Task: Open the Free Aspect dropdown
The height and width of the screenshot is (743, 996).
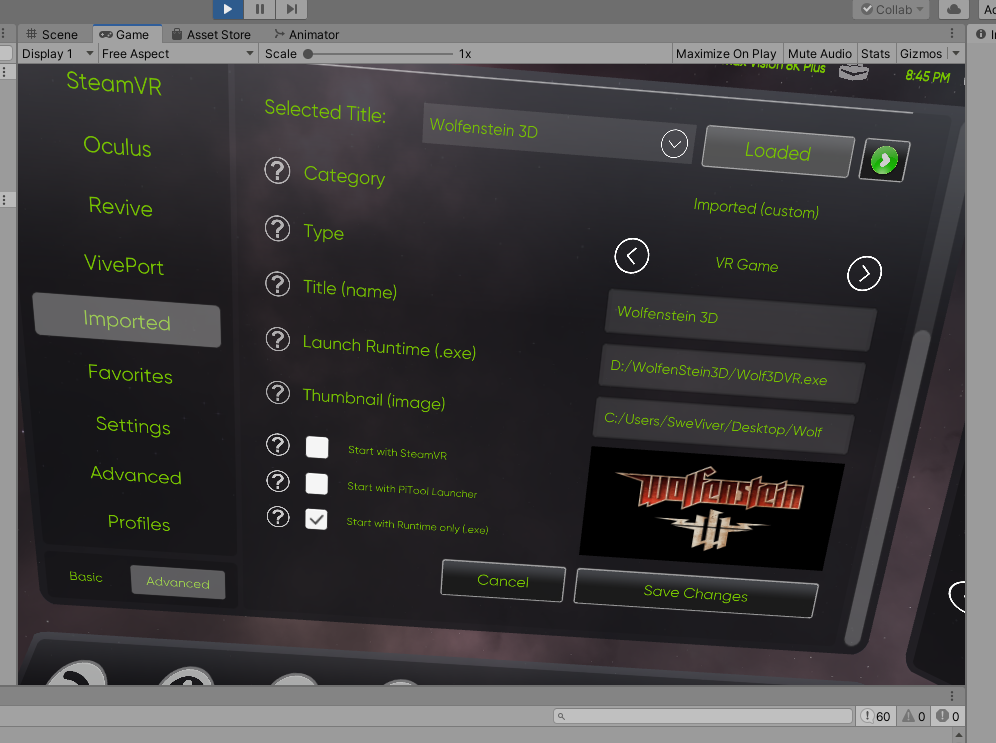Action: tap(178, 54)
